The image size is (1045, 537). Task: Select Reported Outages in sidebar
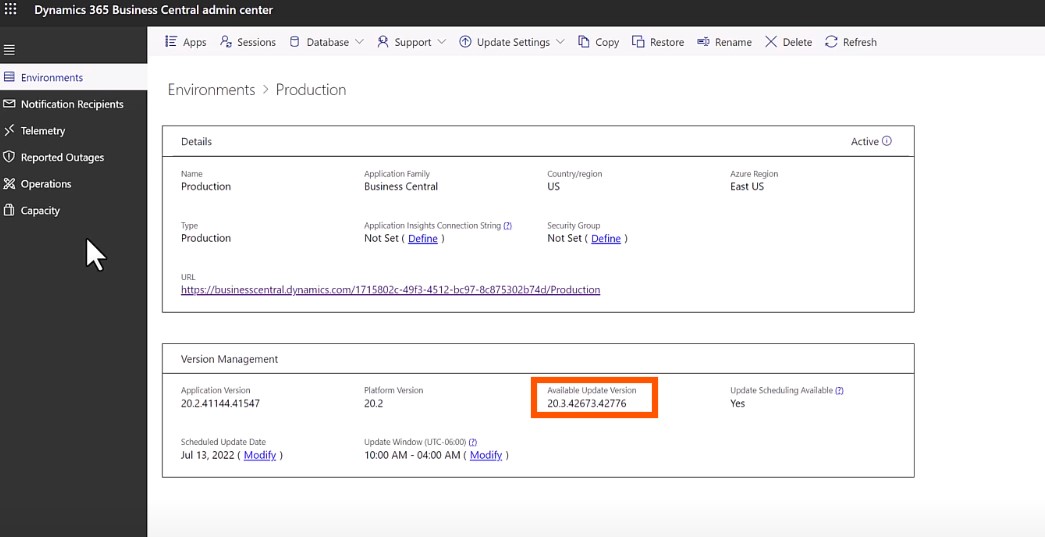62,157
